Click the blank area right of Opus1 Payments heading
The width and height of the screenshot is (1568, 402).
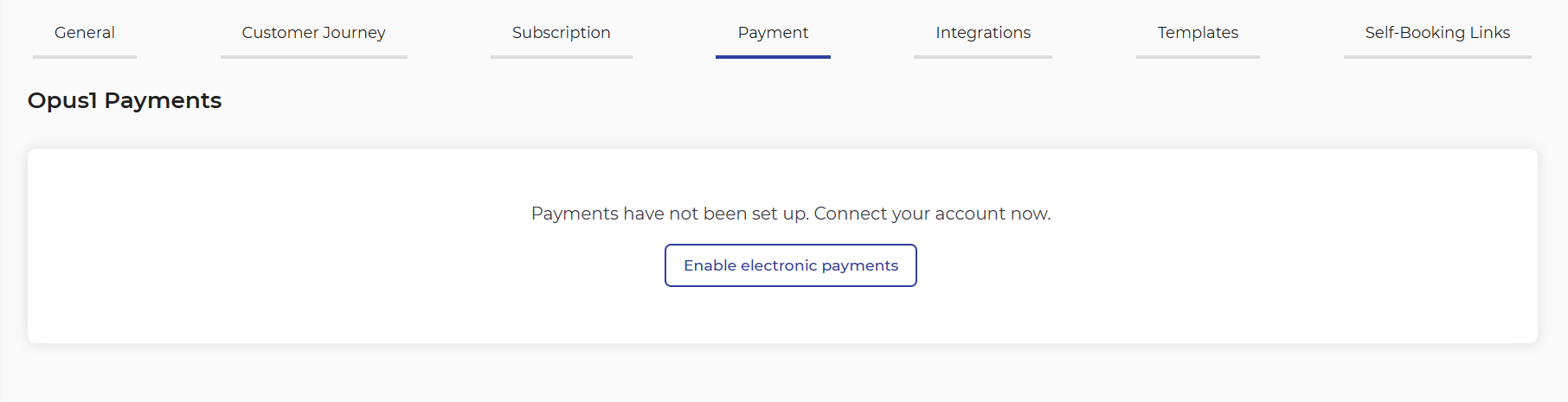pyautogui.click(x=865, y=101)
